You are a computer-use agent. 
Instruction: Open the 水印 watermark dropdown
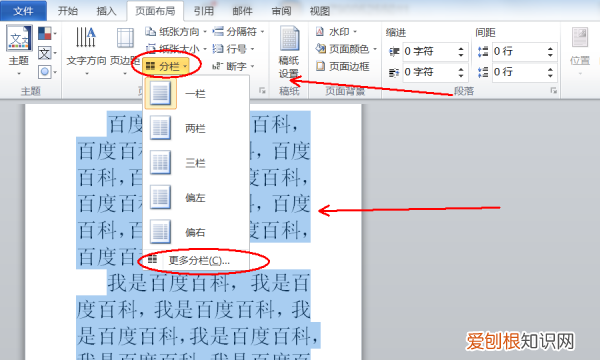pyautogui.click(x=336, y=31)
